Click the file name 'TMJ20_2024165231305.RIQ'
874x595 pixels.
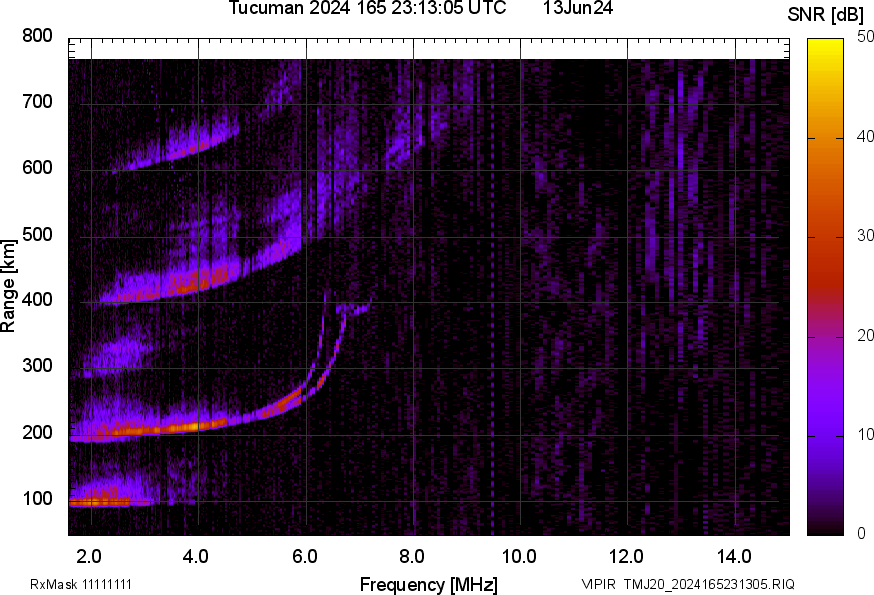point(709,584)
